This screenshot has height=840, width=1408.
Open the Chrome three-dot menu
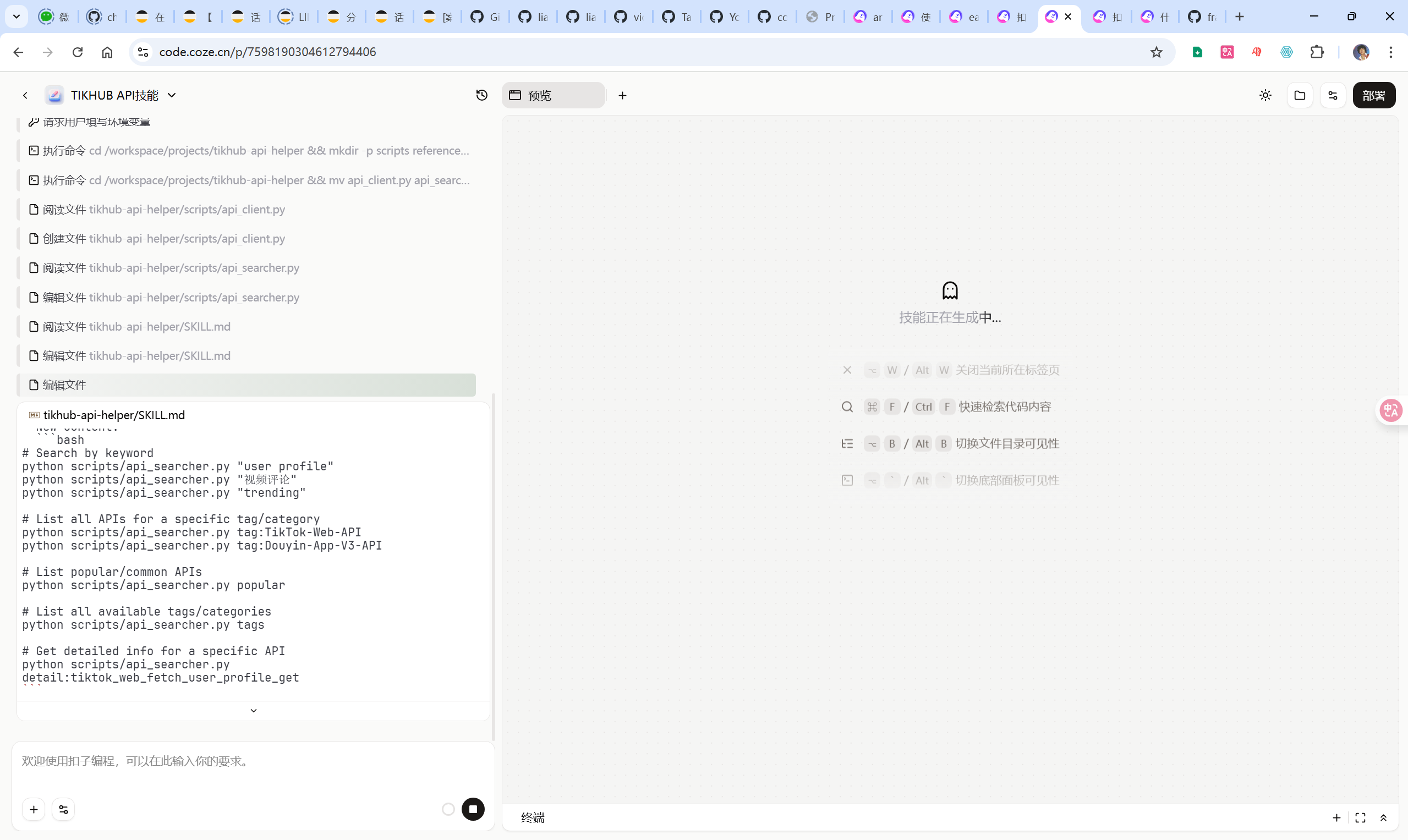pos(1390,52)
